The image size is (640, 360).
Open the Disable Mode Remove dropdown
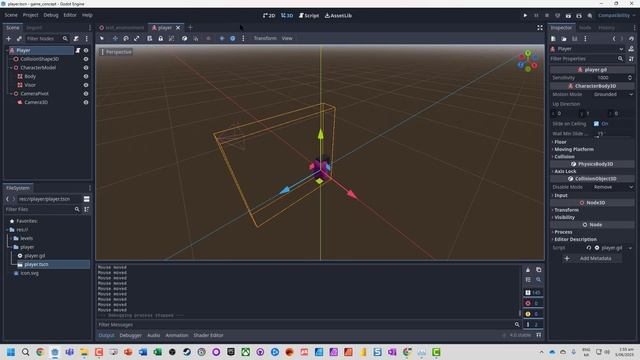(x=613, y=187)
